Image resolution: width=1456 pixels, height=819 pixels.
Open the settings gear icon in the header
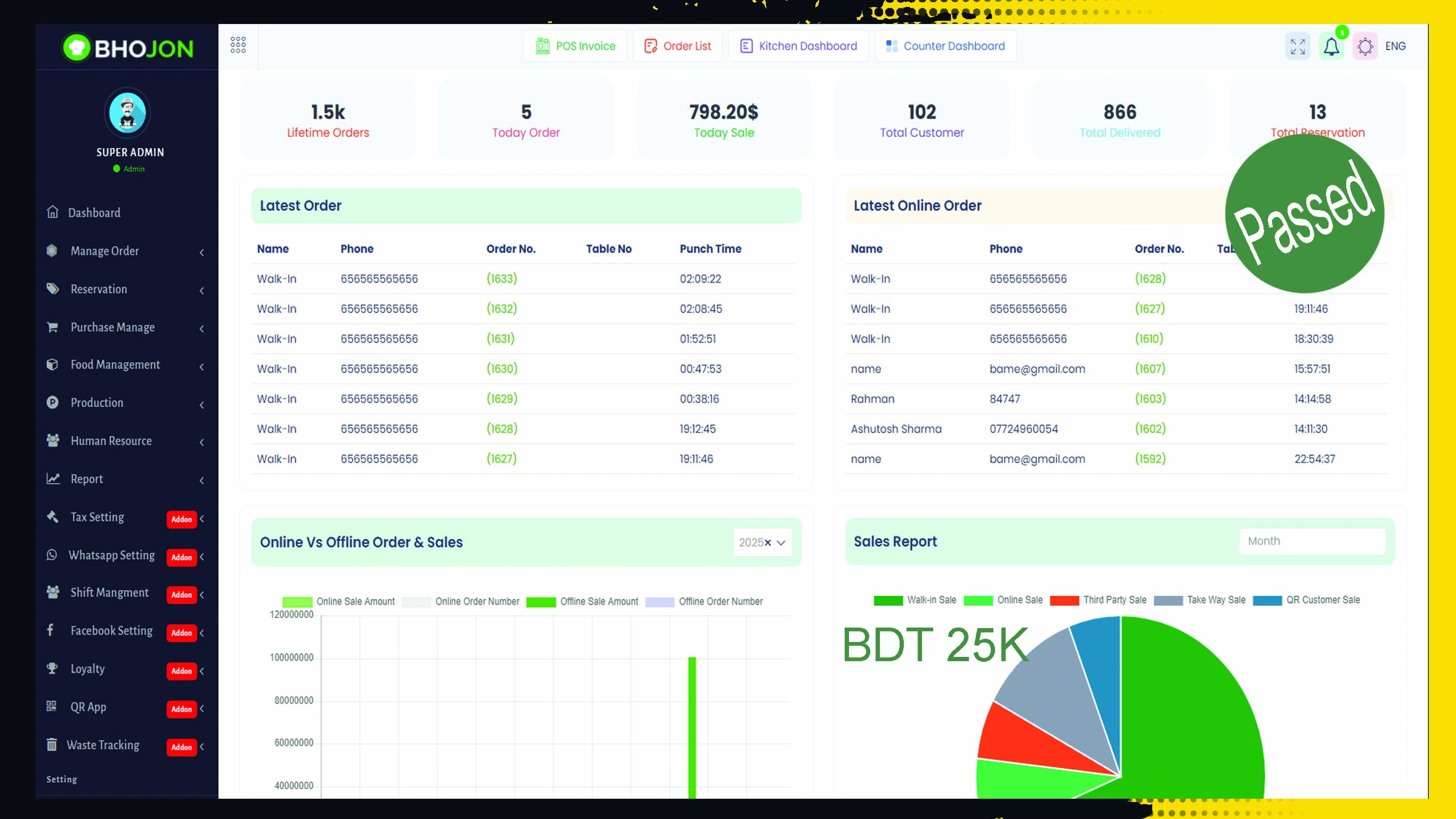1364,46
